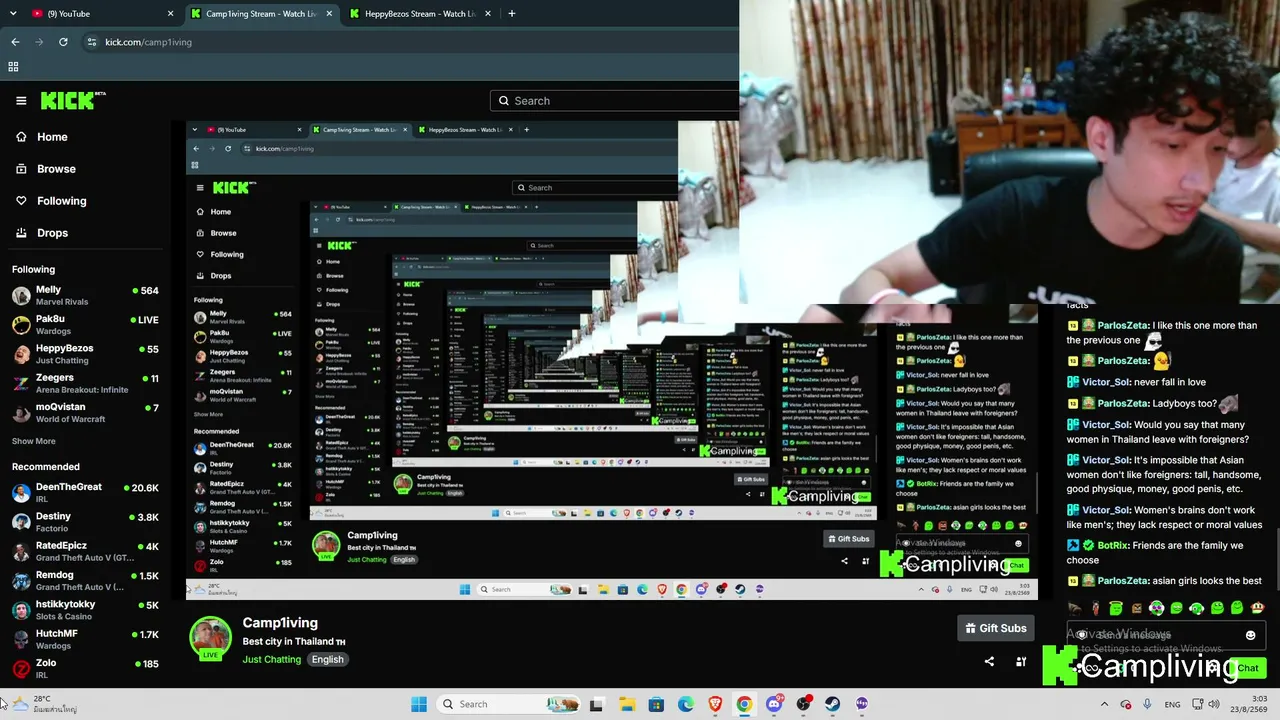Open Following in the Kick sidebar

51,201
